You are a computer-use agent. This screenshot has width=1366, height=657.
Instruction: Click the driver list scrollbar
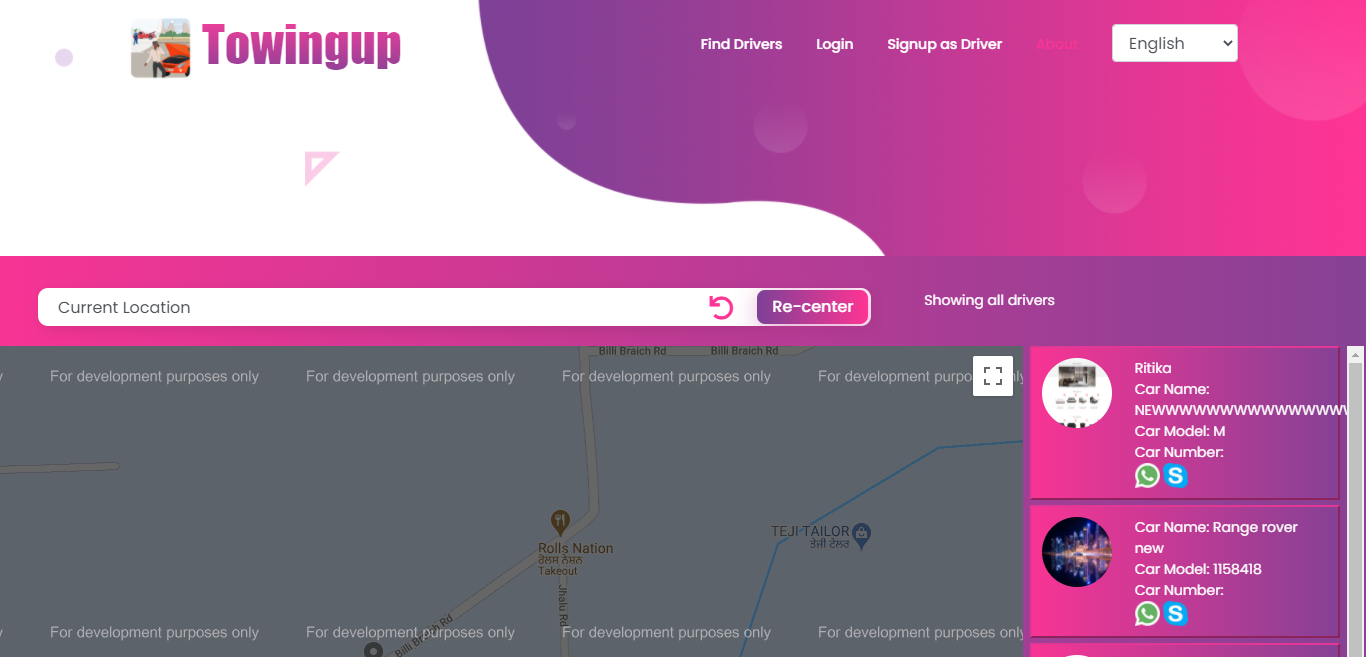pos(1356,501)
